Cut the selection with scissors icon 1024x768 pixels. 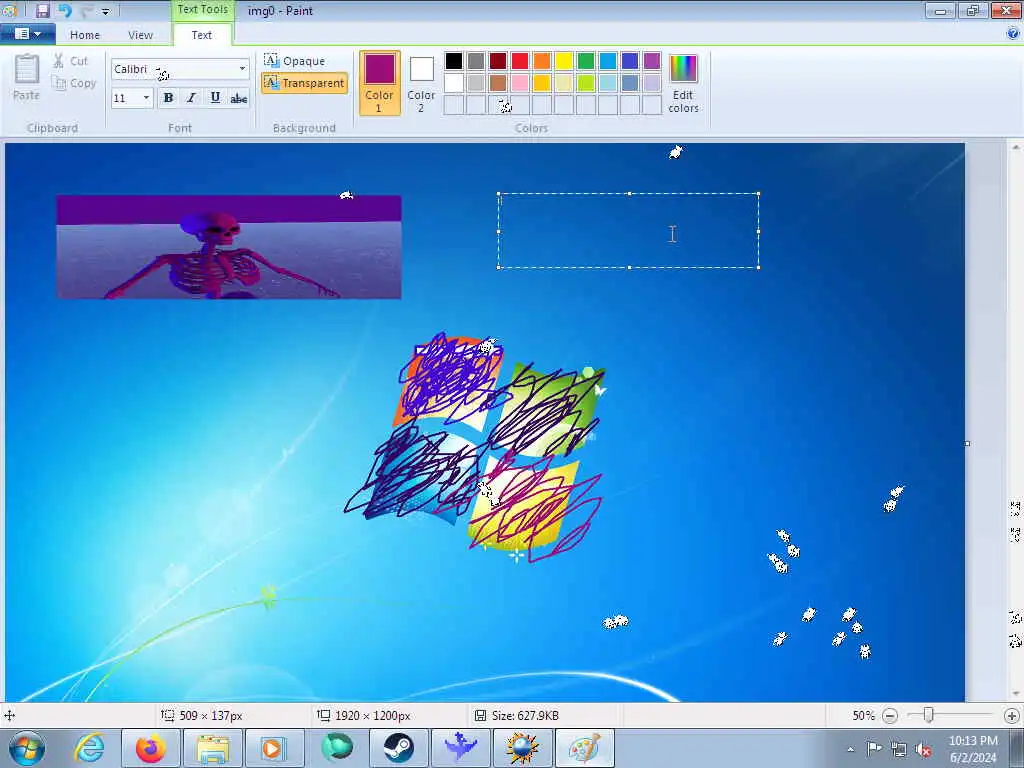click(x=70, y=61)
